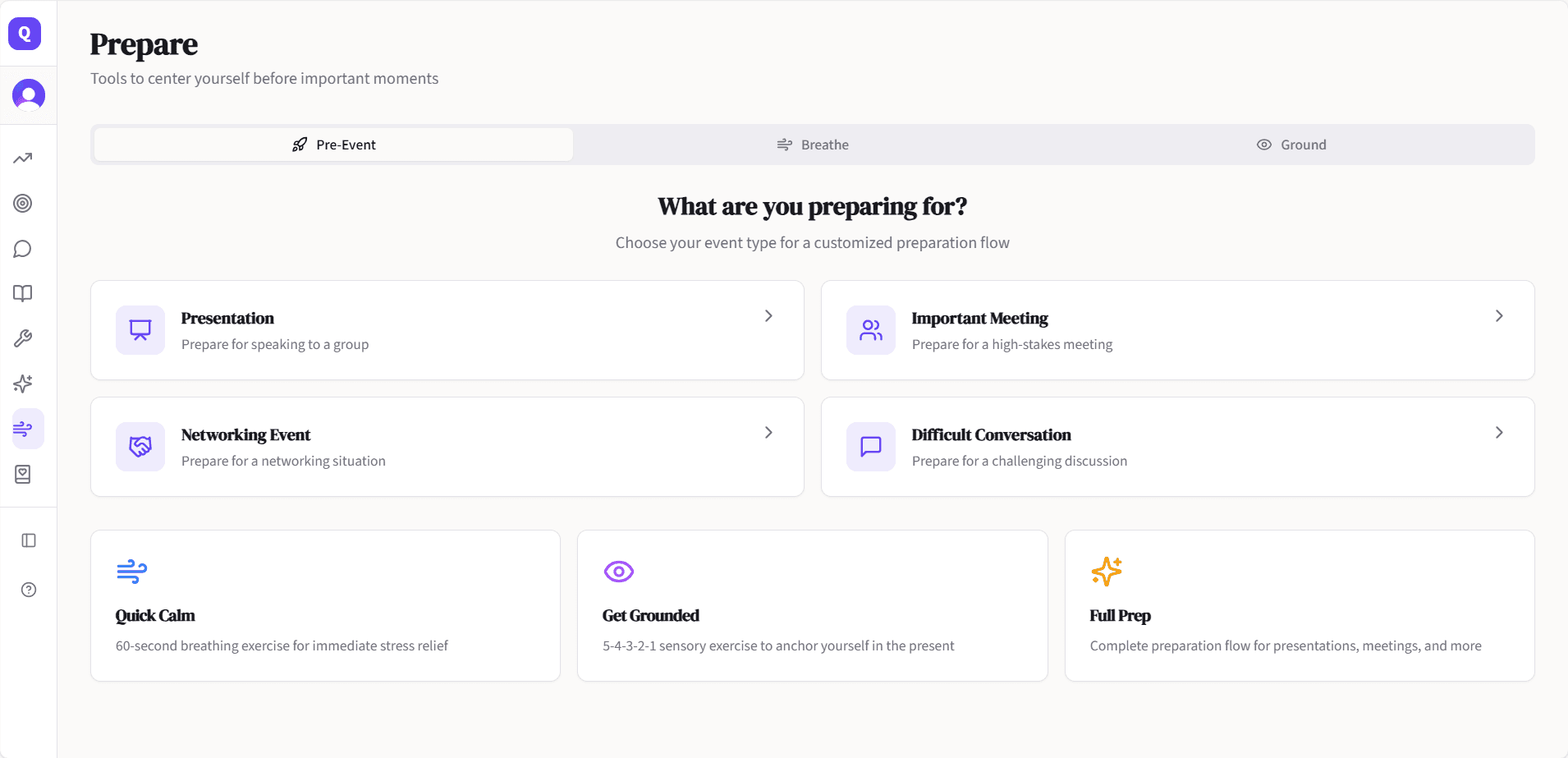This screenshot has height=758, width=1568.
Task: Open the trending chart sidebar icon
Action: point(23,158)
